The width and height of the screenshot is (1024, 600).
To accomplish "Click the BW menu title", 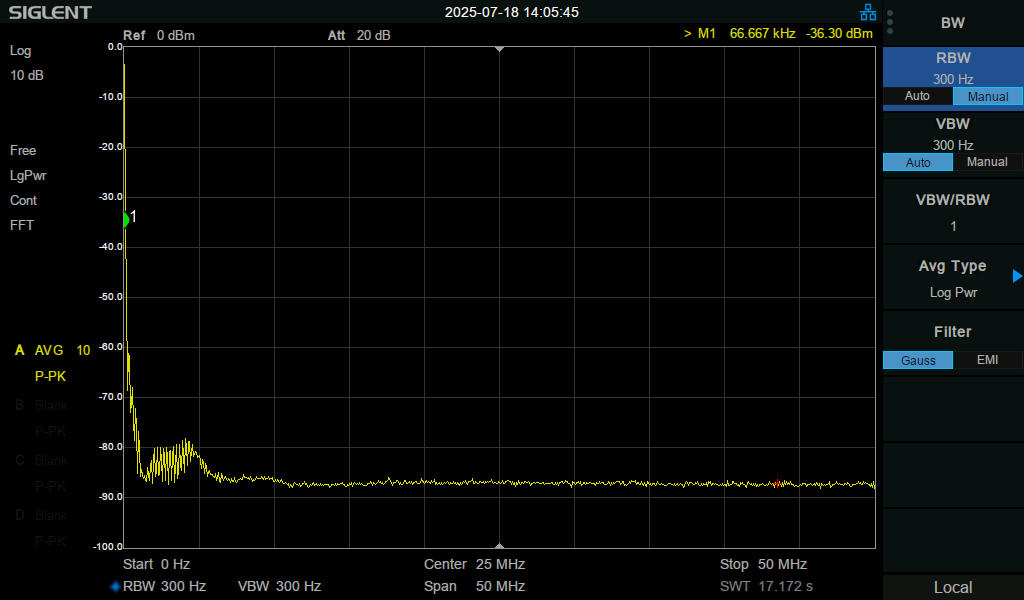I will 953,23.
